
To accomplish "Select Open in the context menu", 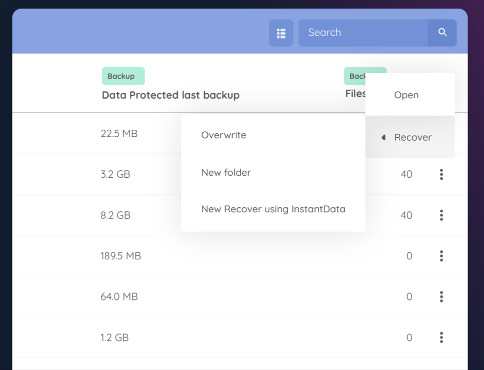I will [410, 95].
